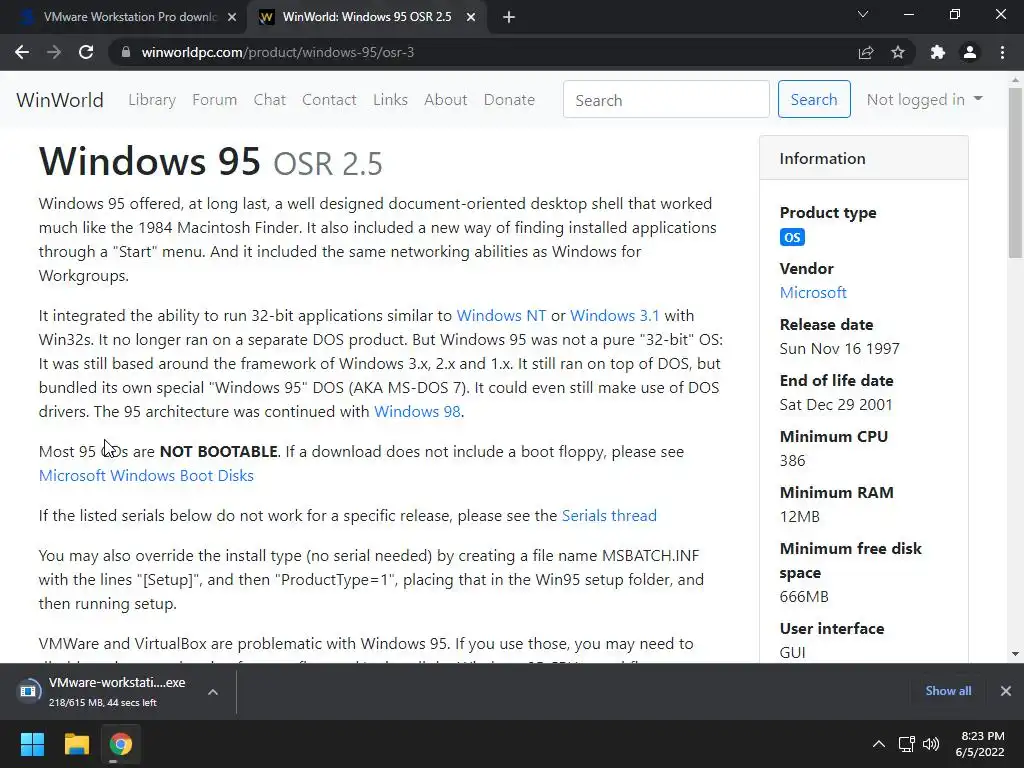Open File Explorer from taskbar
This screenshot has width=1024, height=768.
click(x=76, y=744)
